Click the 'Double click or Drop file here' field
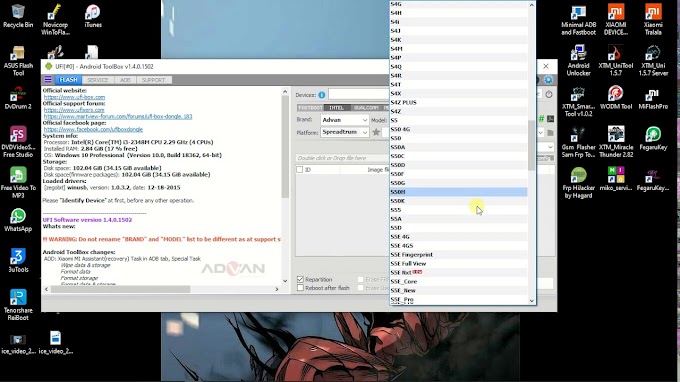The image size is (680, 382). [x=343, y=158]
